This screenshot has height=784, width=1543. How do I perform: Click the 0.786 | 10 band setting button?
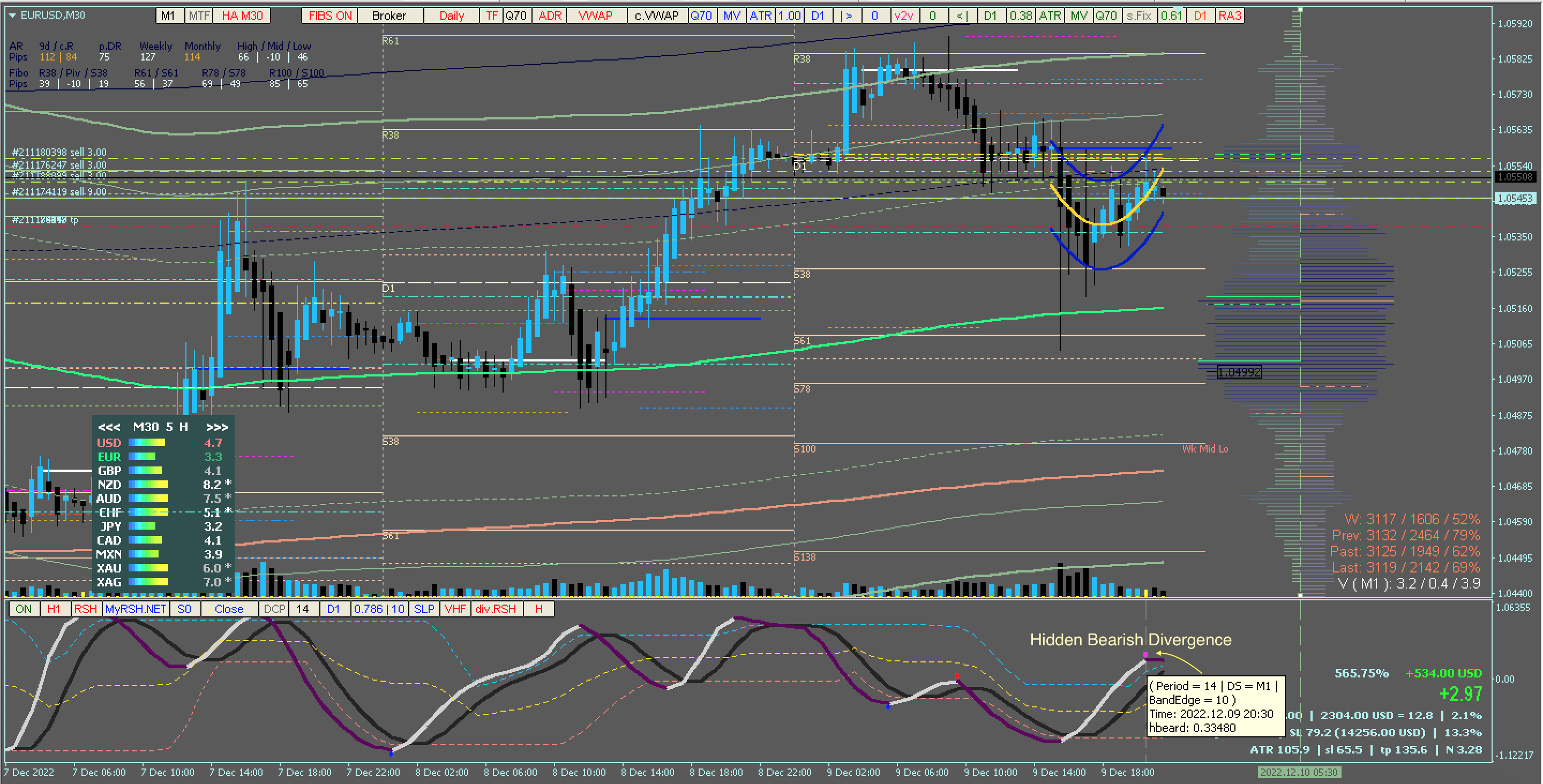click(x=379, y=609)
